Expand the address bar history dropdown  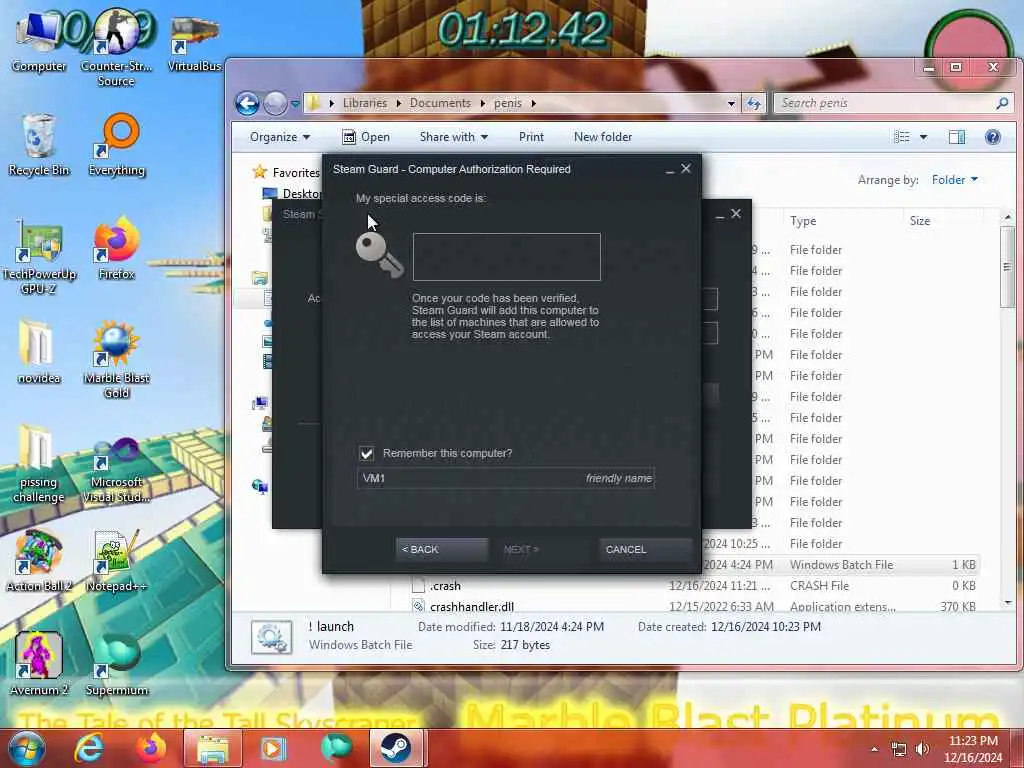pos(731,103)
